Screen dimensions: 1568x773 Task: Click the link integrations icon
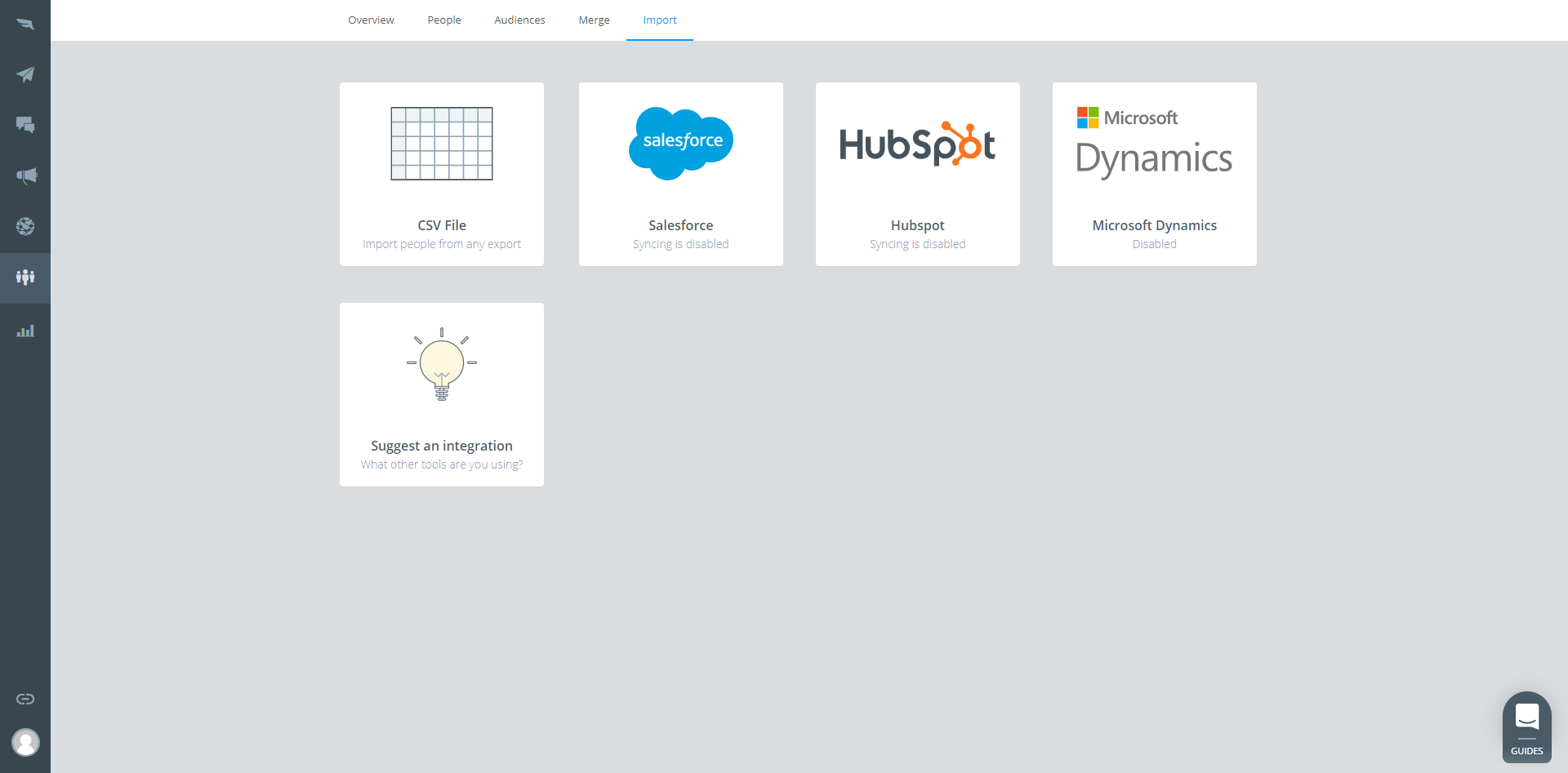pos(25,699)
